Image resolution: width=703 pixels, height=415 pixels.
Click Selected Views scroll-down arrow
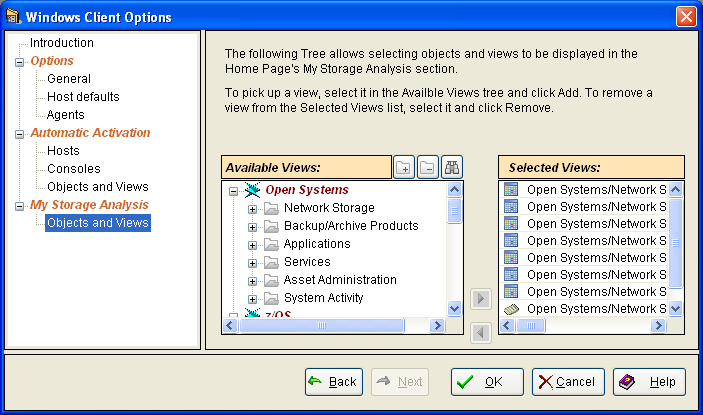pyautogui.click(x=675, y=308)
